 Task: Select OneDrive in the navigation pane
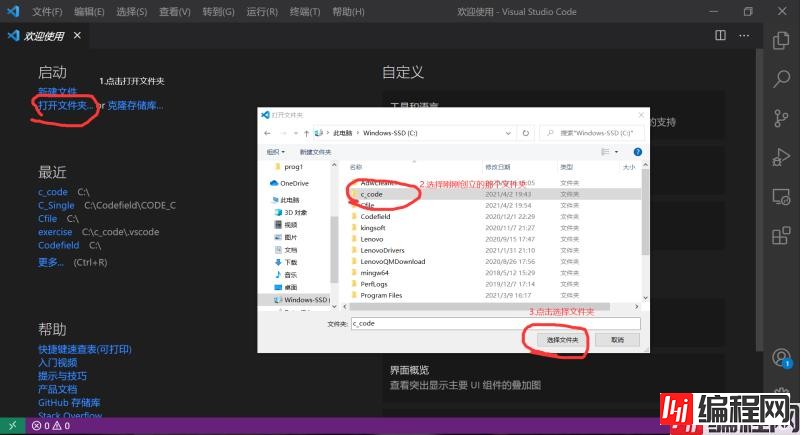tap(289, 184)
